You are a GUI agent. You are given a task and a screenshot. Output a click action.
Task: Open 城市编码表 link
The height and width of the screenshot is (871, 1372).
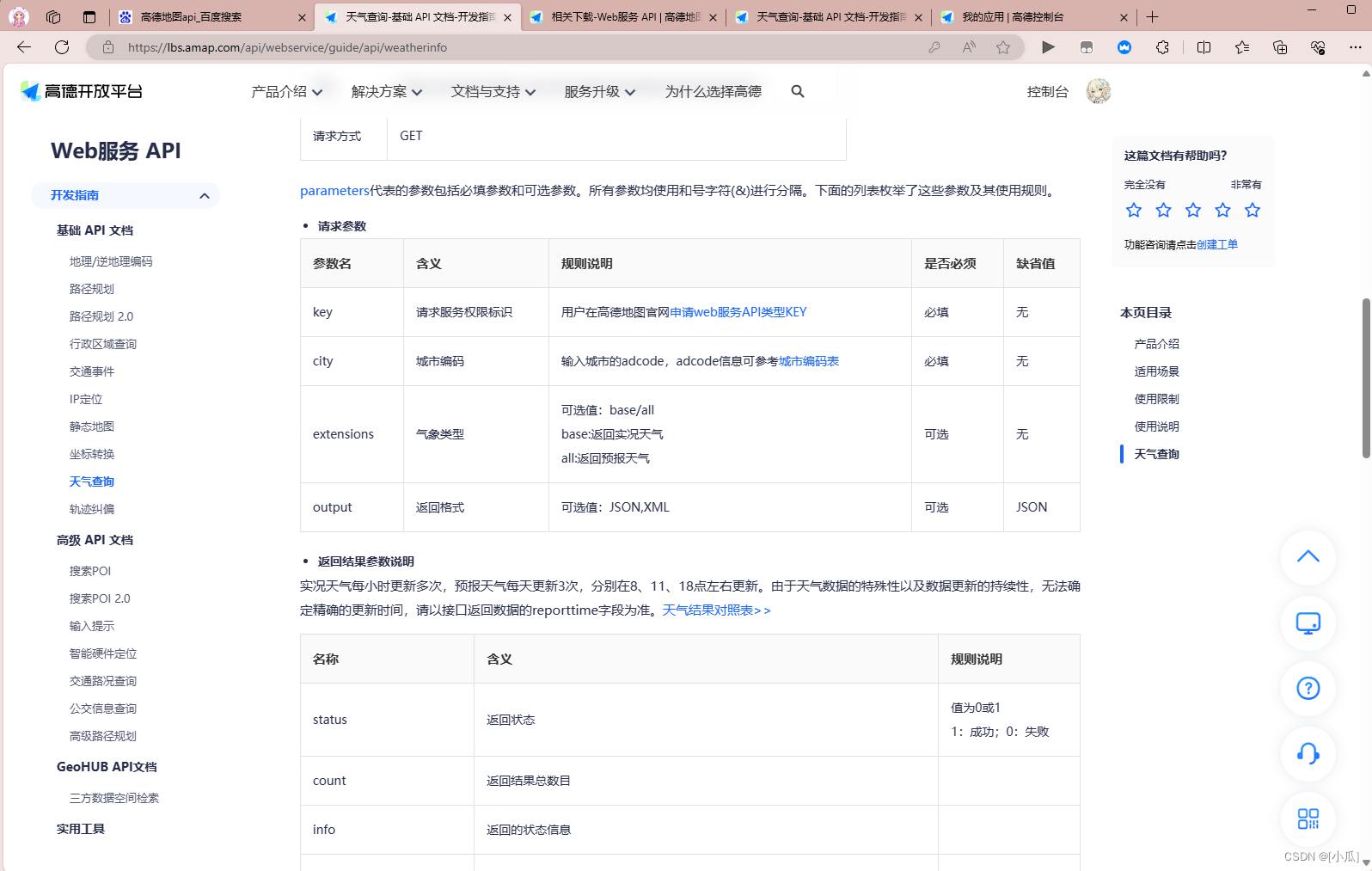809,361
